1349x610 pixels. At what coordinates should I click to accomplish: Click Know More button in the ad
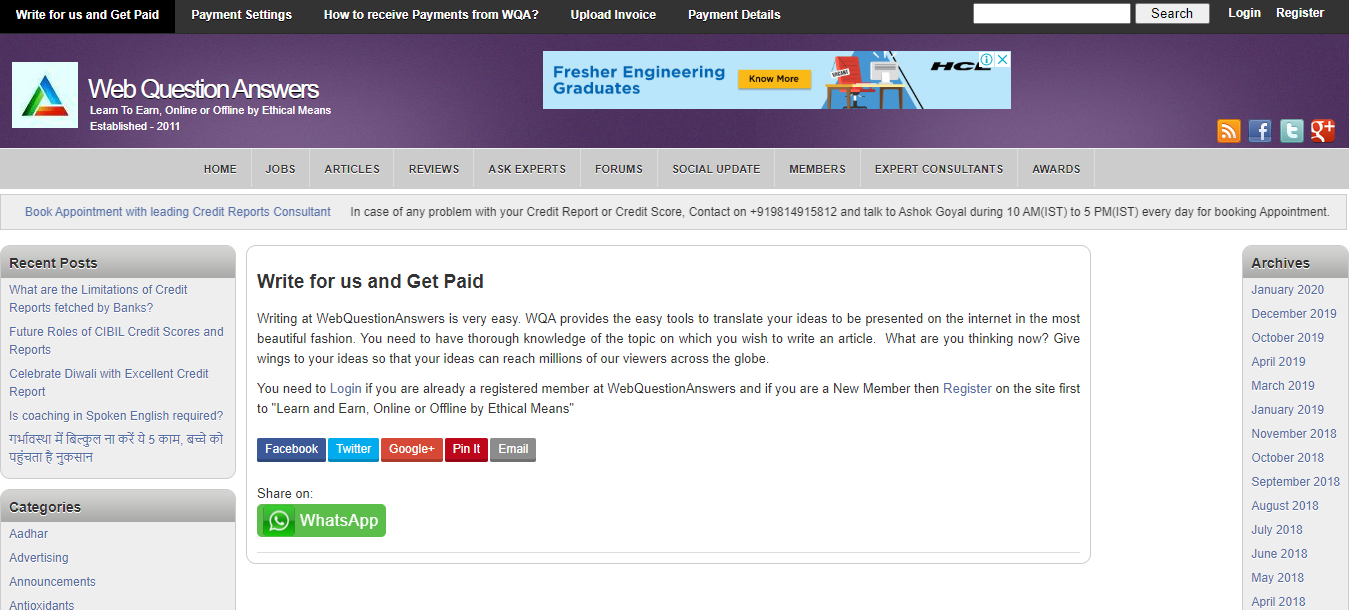point(774,79)
